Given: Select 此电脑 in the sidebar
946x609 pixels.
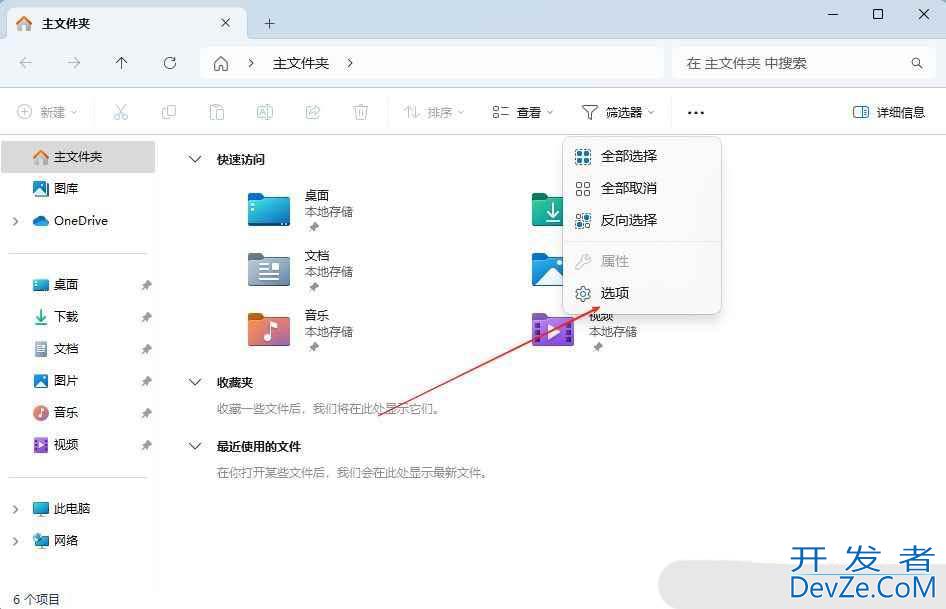Looking at the screenshot, I should pyautogui.click(x=72, y=509).
